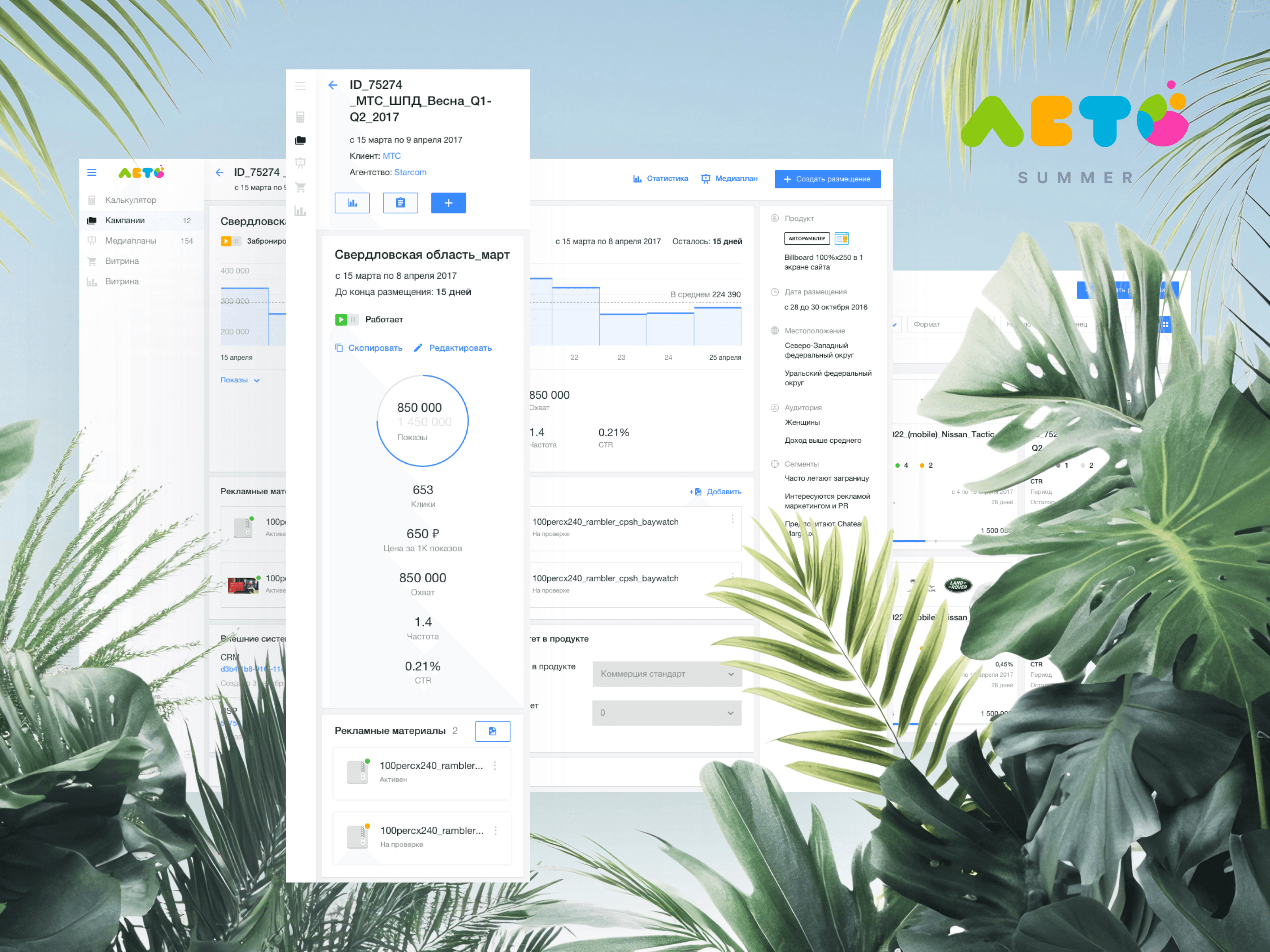This screenshot has width=1270, height=952.
Task: Click the hamburger menu at the top of the sidebar
Action: [300, 86]
